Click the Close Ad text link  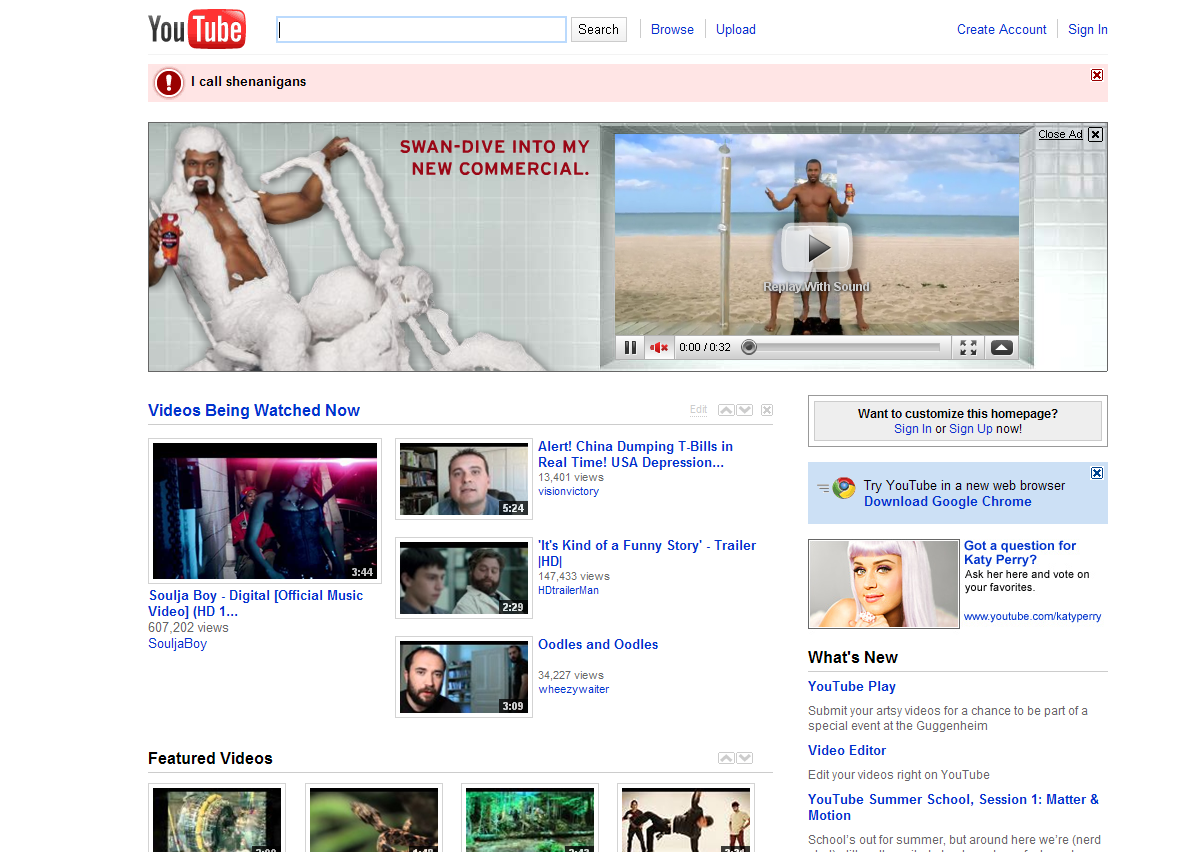point(1060,134)
